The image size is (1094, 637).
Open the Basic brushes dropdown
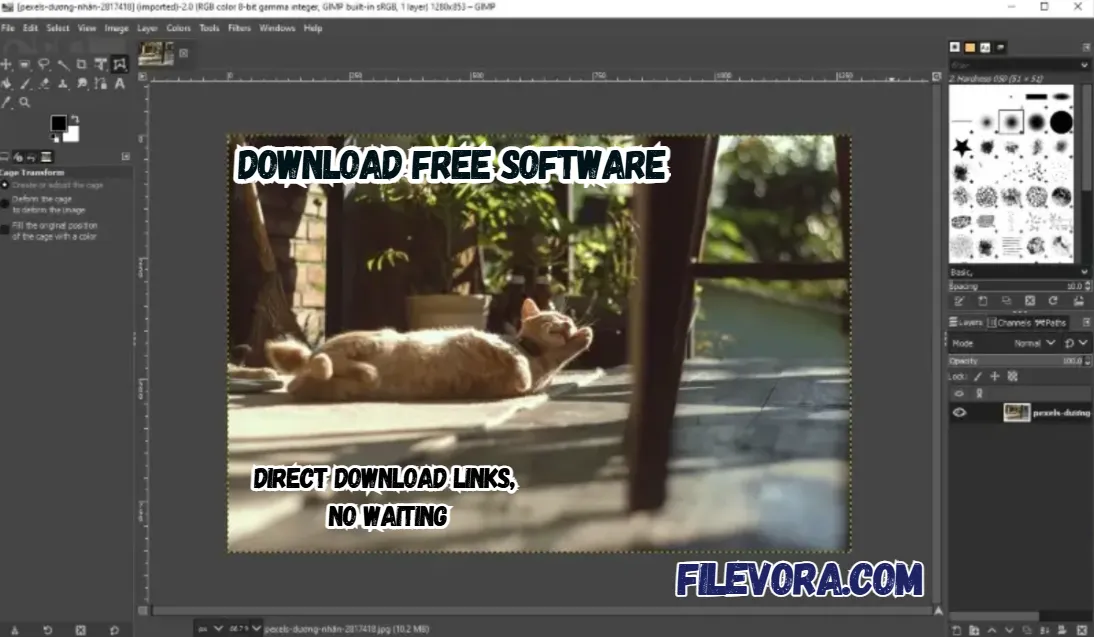click(1015, 271)
